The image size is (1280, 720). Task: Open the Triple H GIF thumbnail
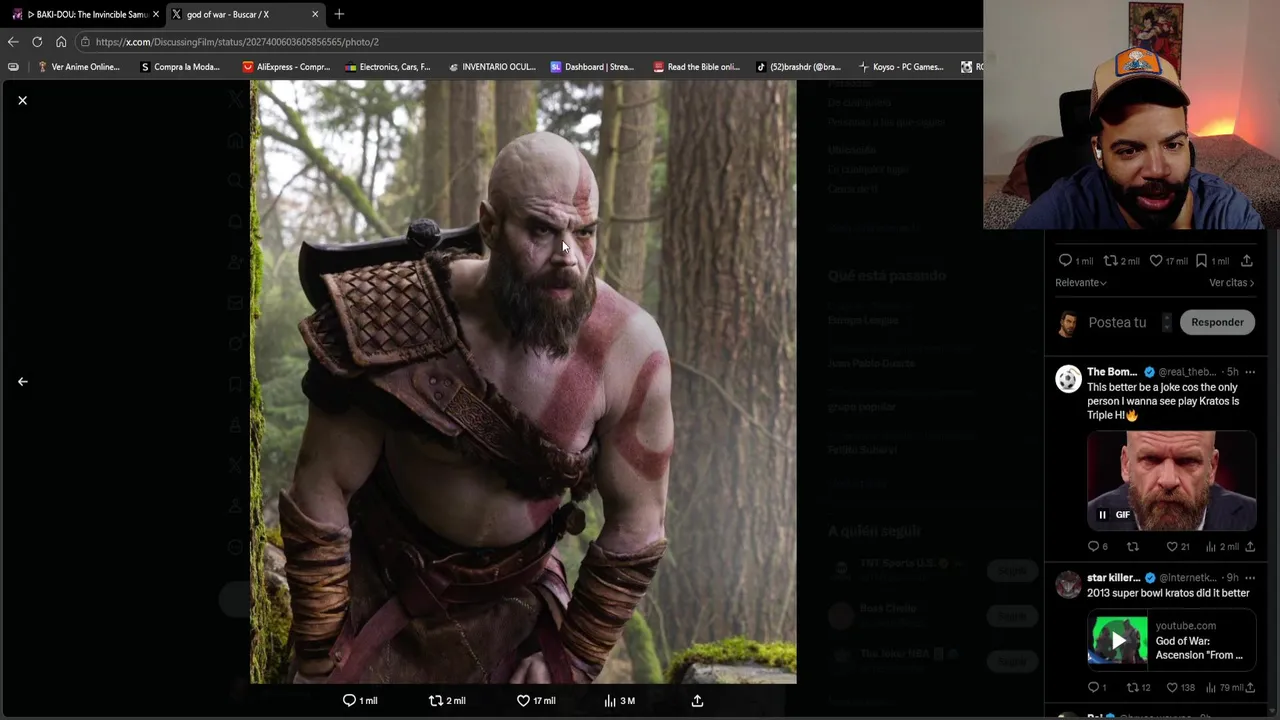pos(1171,481)
